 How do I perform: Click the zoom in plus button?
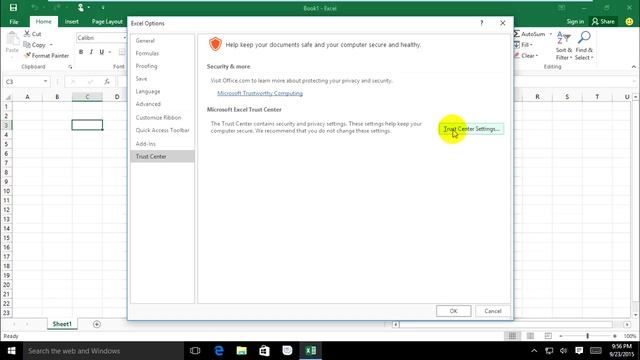[615, 336]
